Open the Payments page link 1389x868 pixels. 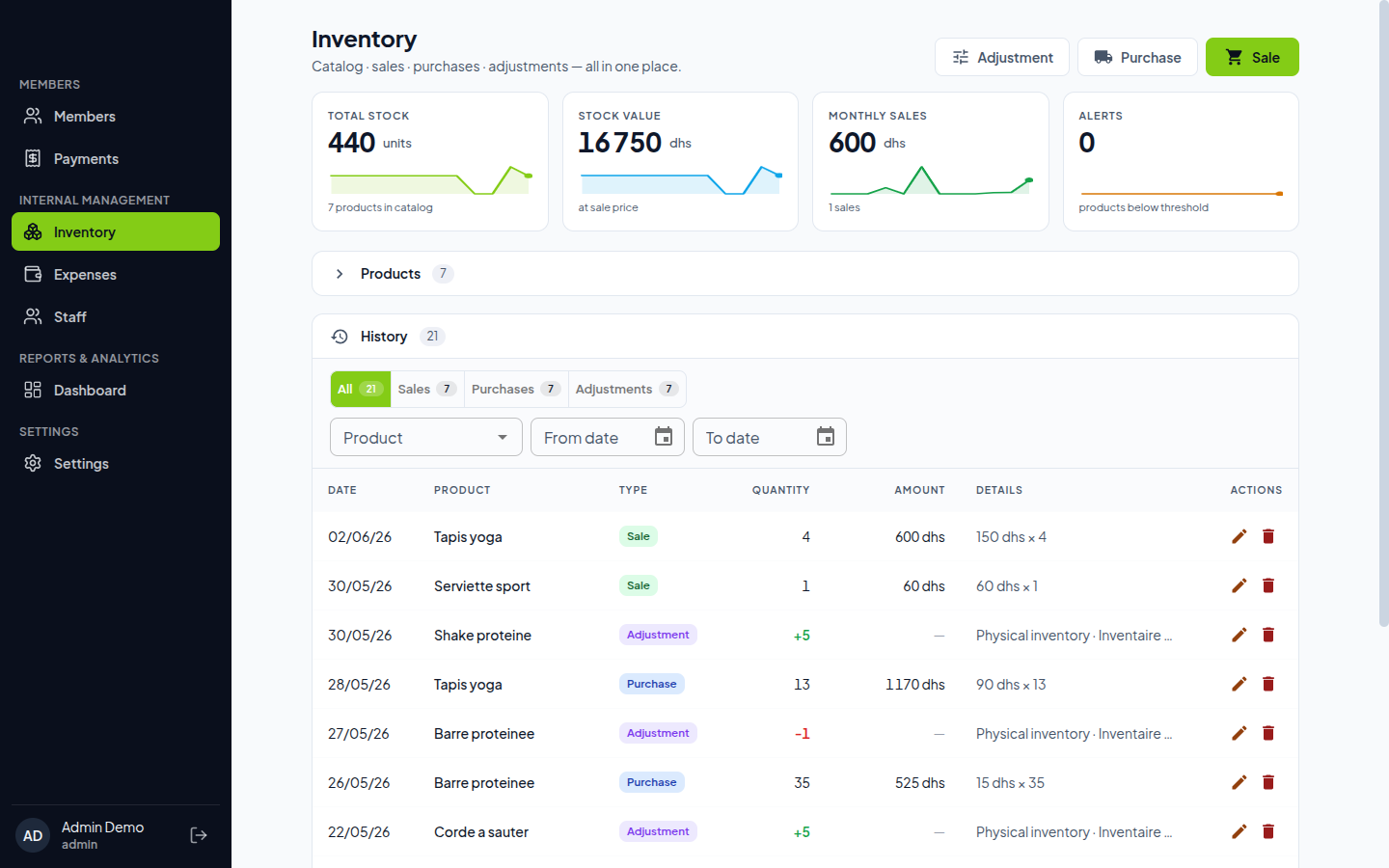(x=116, y=158)
